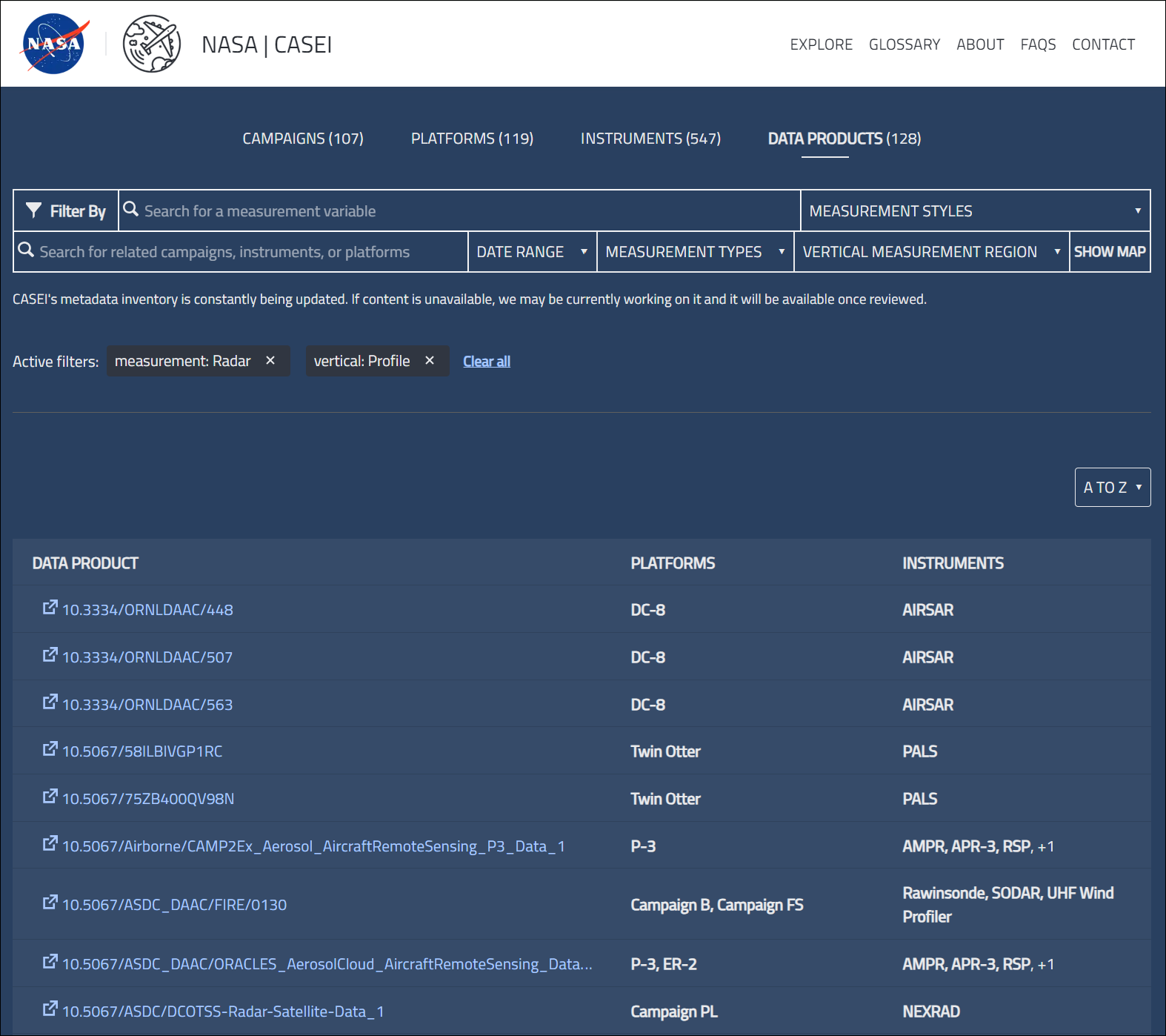Image resolution: width=1166 pixels, height=1036 pixels.
Task: Open the ORACLES_AerosolCloud_AircraftRemoteSensing product link
Action: tap(327, 964)
